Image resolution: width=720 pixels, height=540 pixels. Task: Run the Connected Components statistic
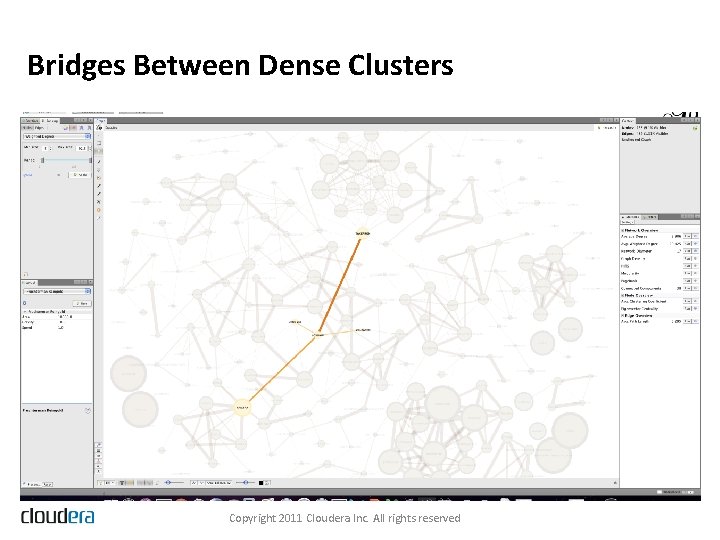(687, 288)
